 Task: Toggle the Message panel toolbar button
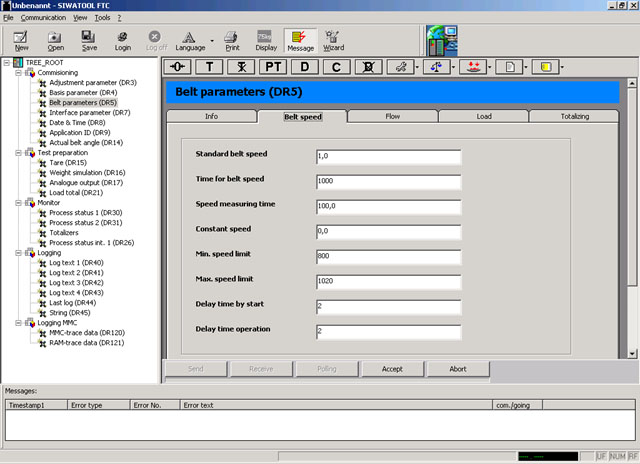pyautogui.click(x=299, y=40)
